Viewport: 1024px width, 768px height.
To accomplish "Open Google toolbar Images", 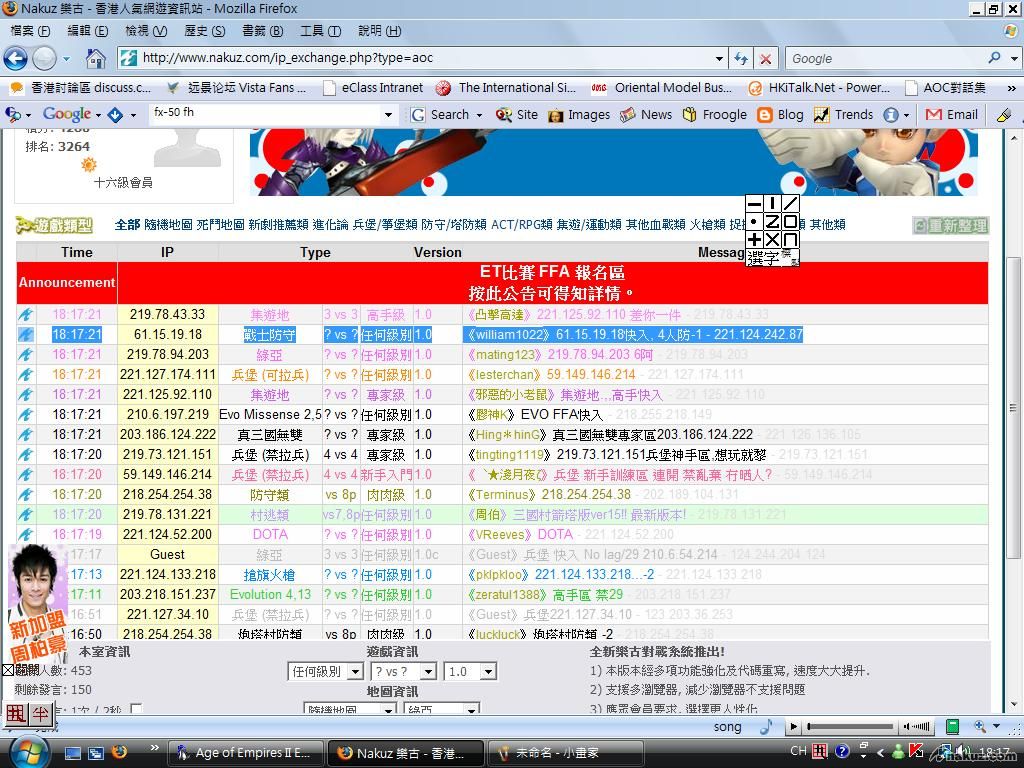I will [579, 115].
